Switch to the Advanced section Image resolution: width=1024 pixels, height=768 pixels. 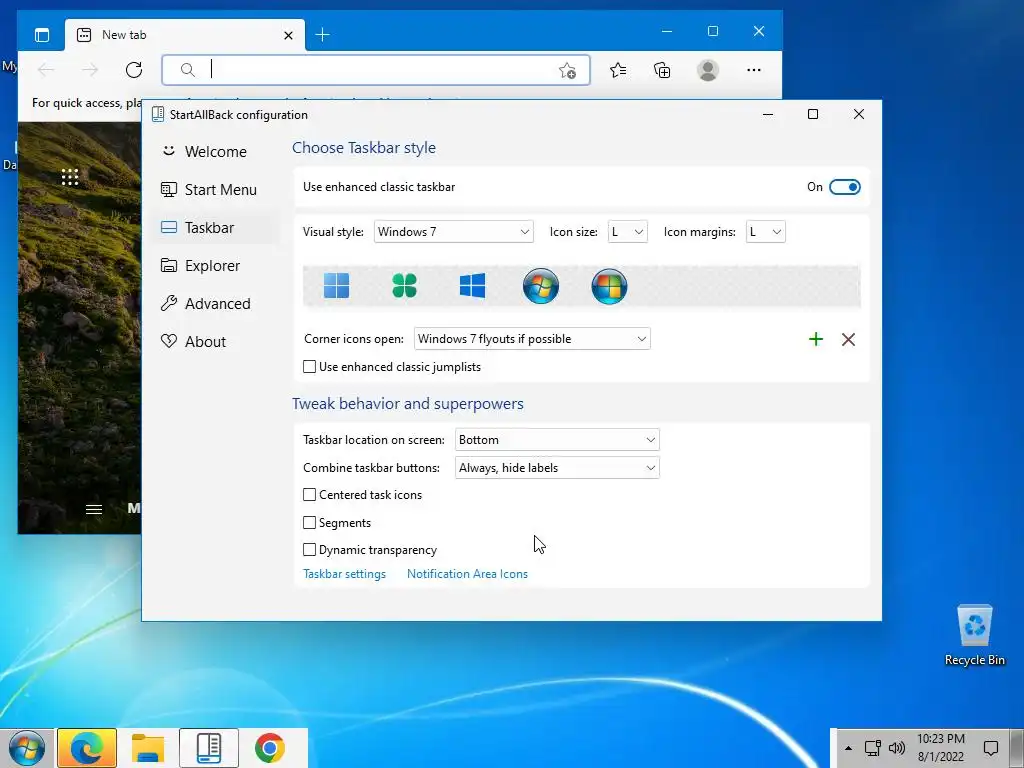click(216, 304)
